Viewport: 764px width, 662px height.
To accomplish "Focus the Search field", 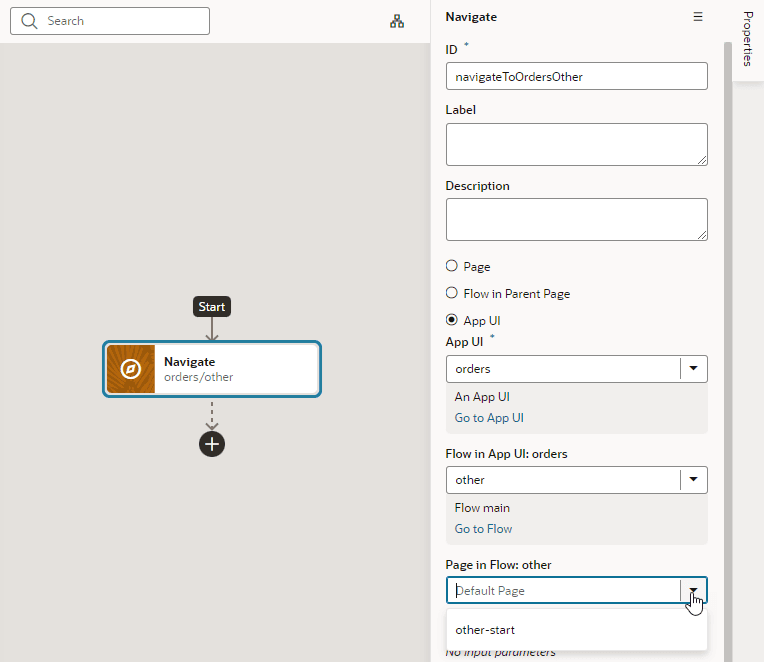I will click(x=110, y=21).
